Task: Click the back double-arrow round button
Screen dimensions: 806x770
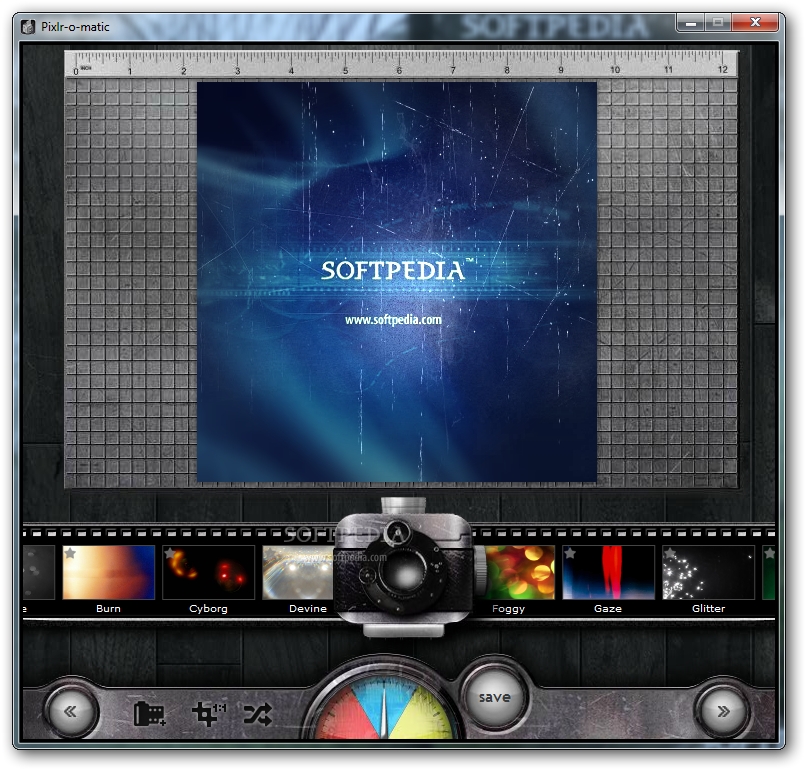Action: pyautogui.click(x=71, y=712)
